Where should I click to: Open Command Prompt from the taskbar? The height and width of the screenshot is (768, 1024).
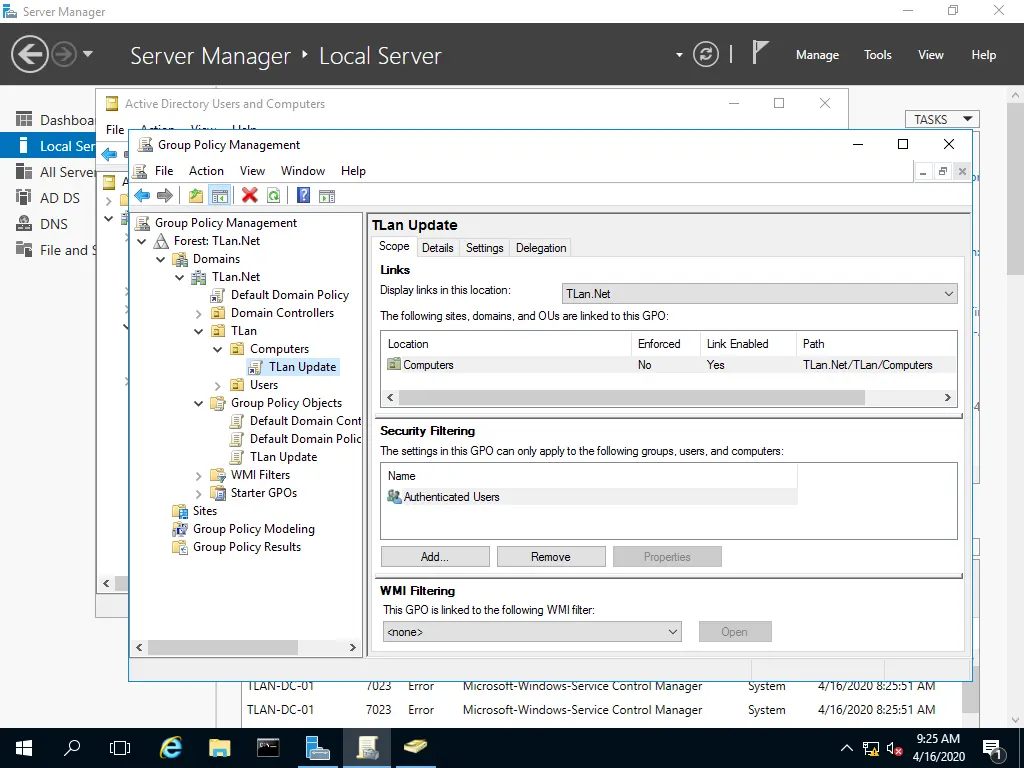tap(268, 748)
